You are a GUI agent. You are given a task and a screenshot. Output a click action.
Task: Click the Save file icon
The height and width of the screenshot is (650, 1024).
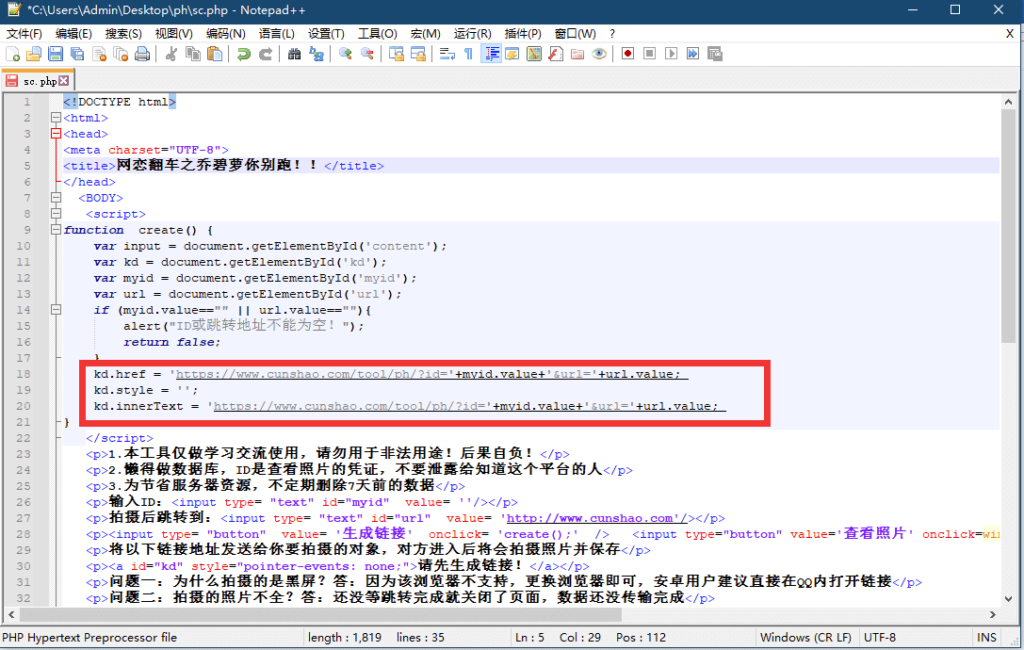56,54
